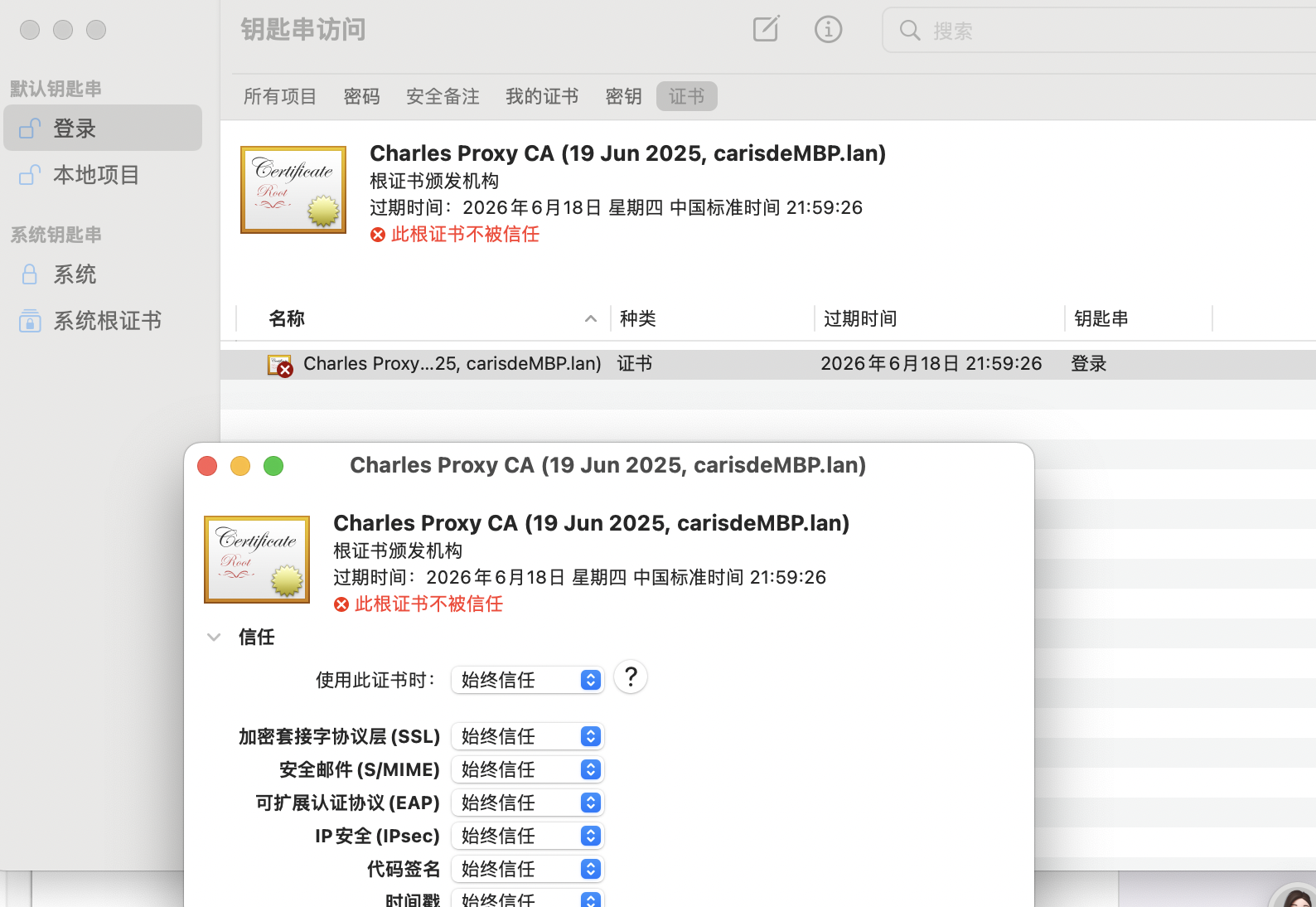Screen dimensions: 1316x907
Task: Open the 可扩展认证协议 (EAP) trust dropdown
Action: point(528,803)
